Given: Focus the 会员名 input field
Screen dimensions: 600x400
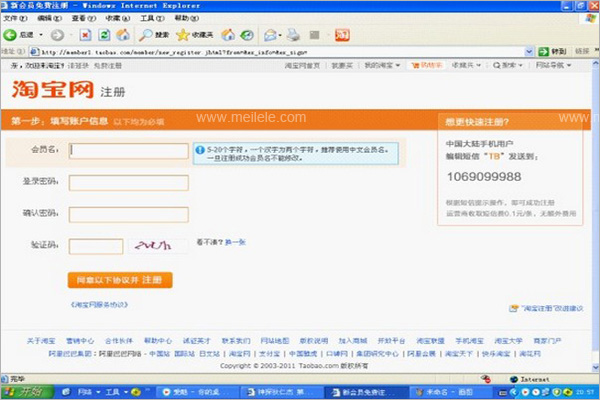Looking at the screenshot, I should pos(128,151).
